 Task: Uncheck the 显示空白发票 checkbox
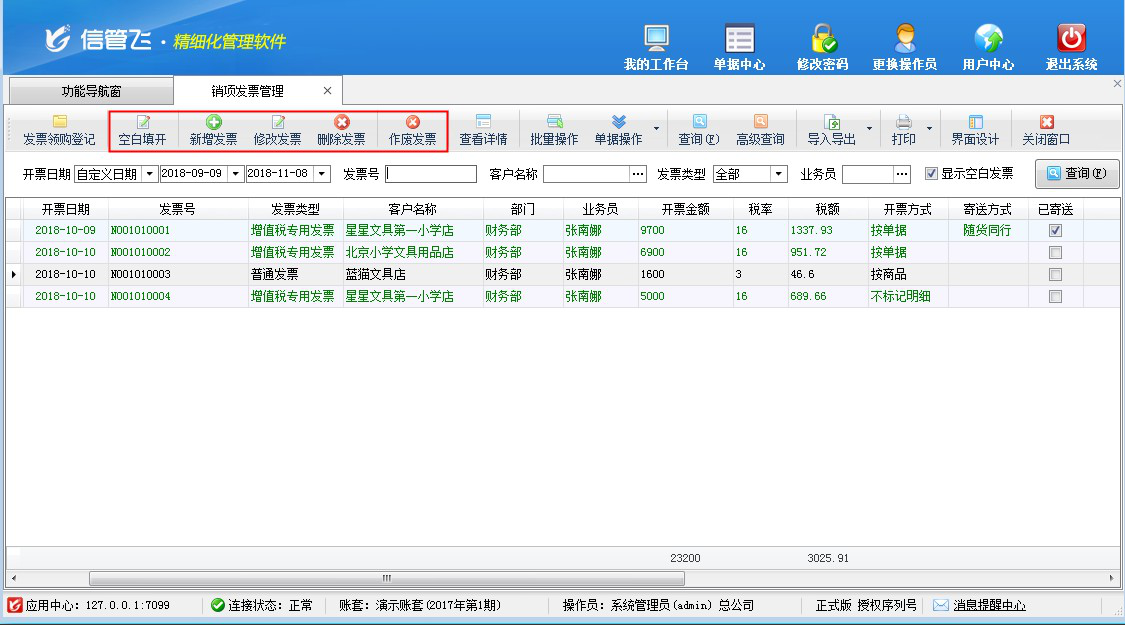pyautogui.click(x=931, y=174)
